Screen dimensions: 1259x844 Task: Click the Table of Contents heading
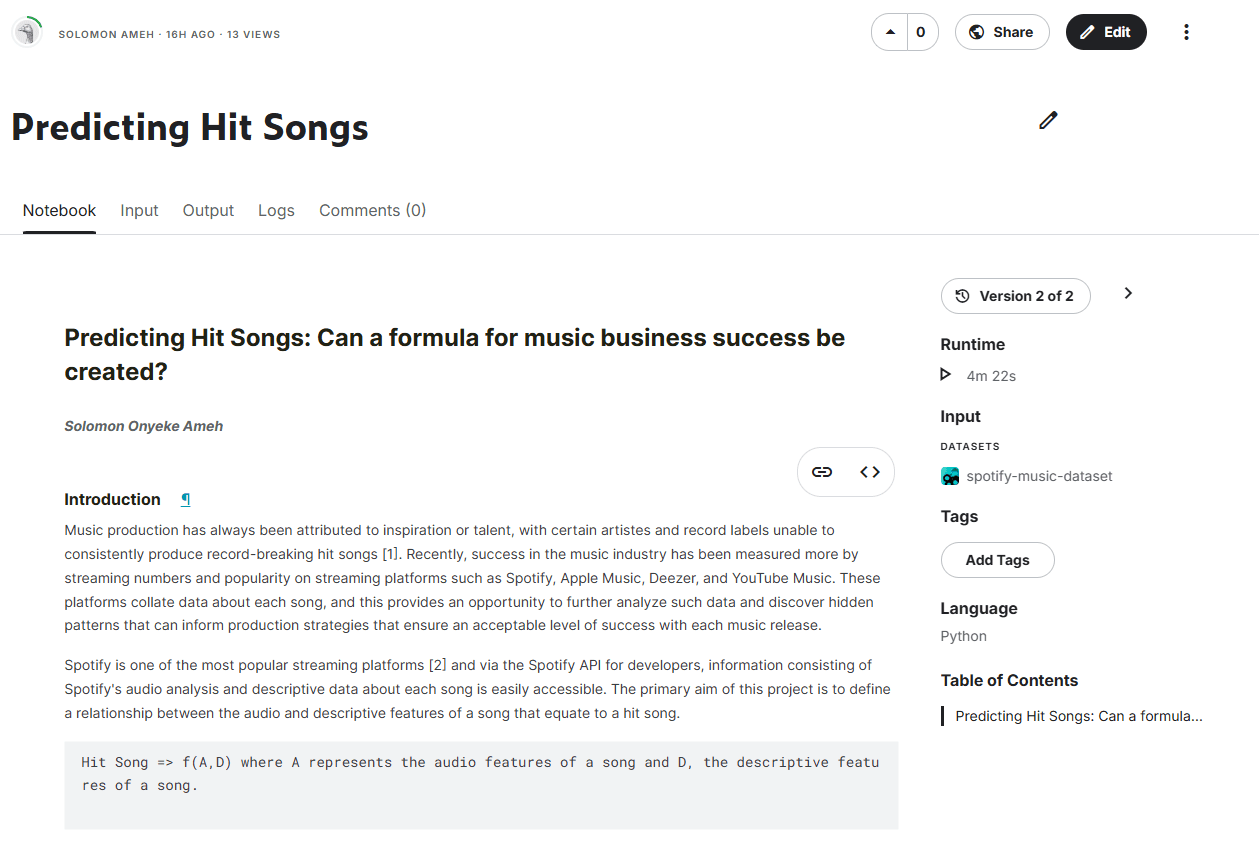click(1009, 680)
